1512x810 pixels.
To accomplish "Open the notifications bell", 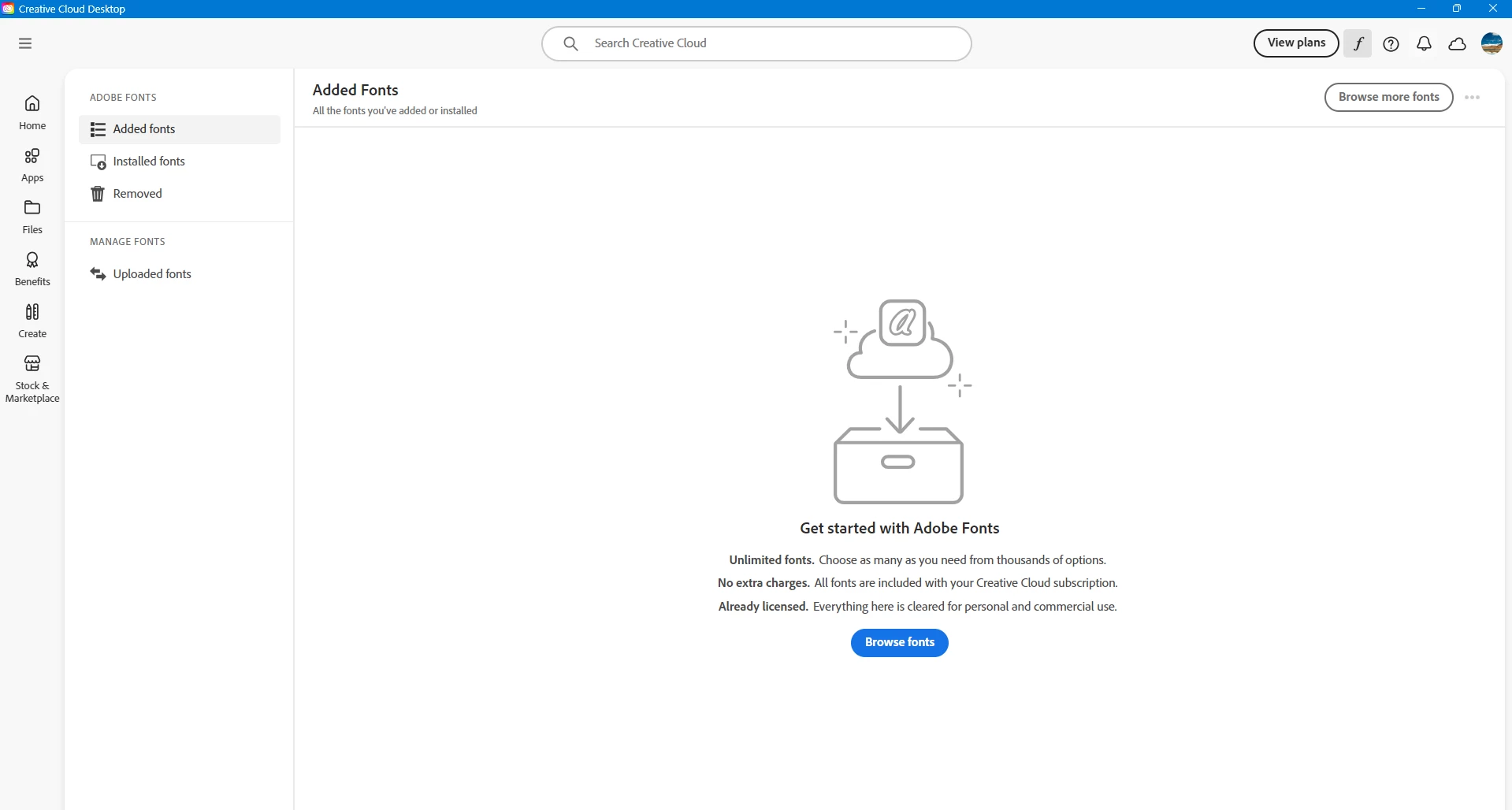I will tap(1425, 44).
